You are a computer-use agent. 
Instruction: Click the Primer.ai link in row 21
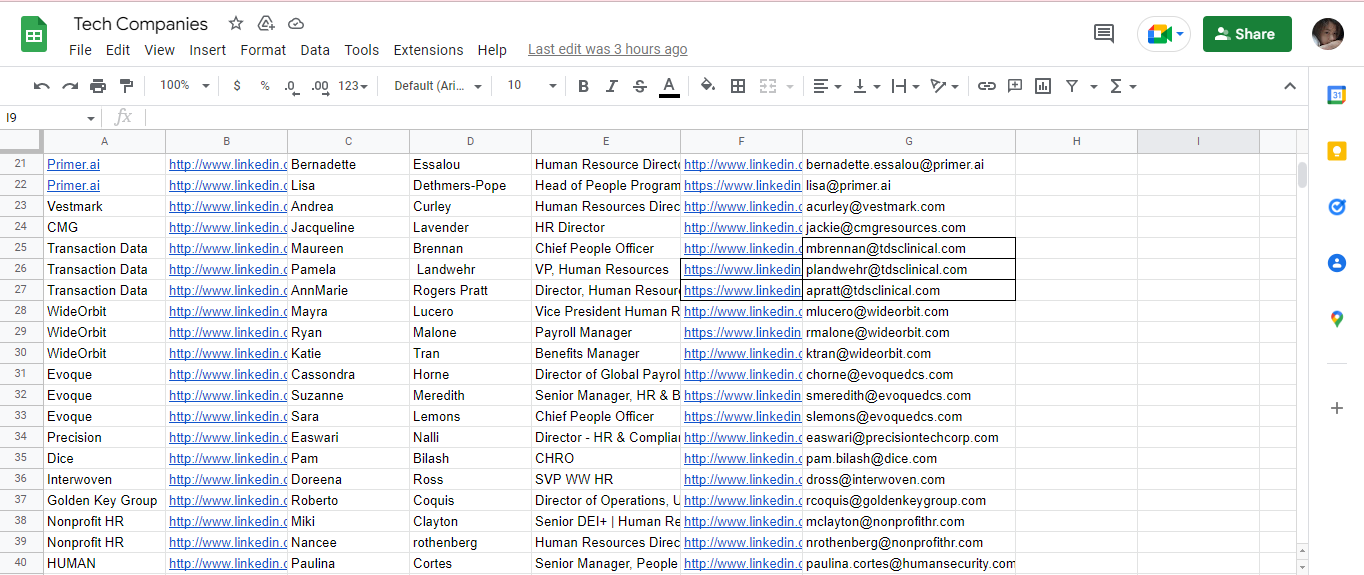tap(74, 164)
